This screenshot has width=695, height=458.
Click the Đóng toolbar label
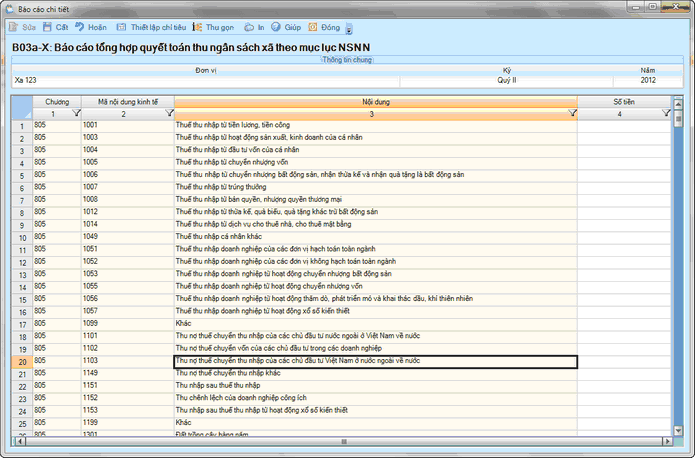331,27
